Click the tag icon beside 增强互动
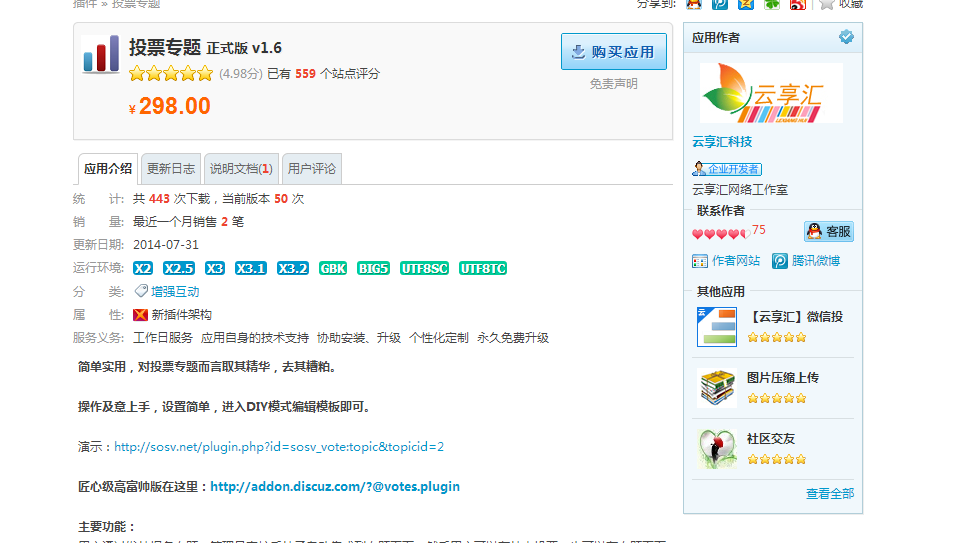Image resolution: width=956 pixels, height=543 pixels. [x=141, y=291]
